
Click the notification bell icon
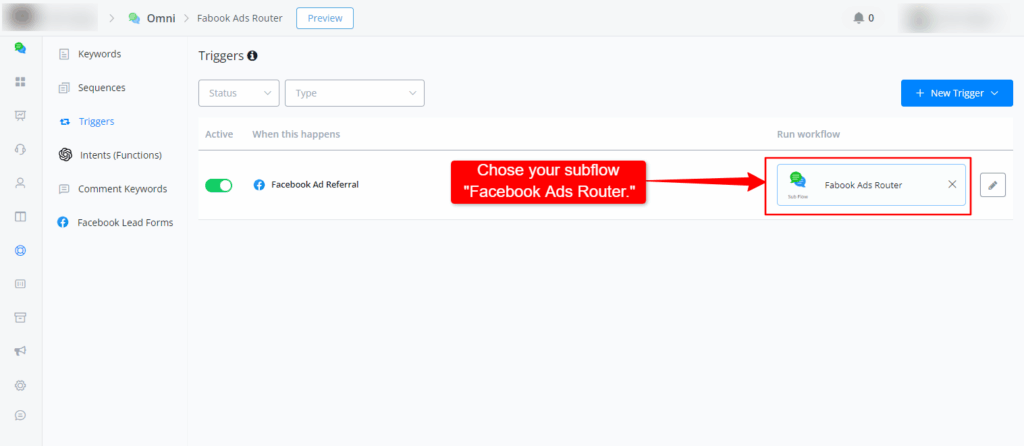(x=858, y=18)
